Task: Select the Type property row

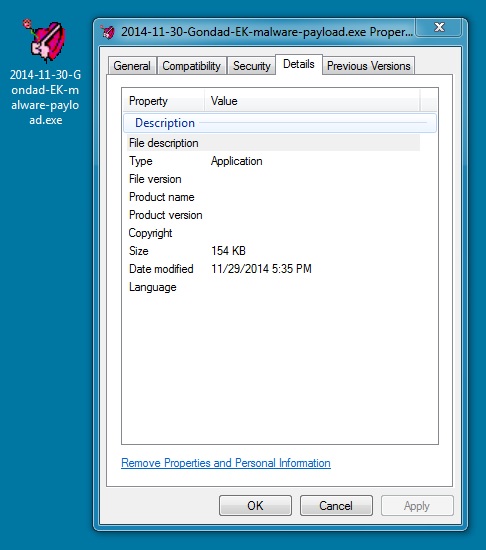Action: [x=274, y=161]
